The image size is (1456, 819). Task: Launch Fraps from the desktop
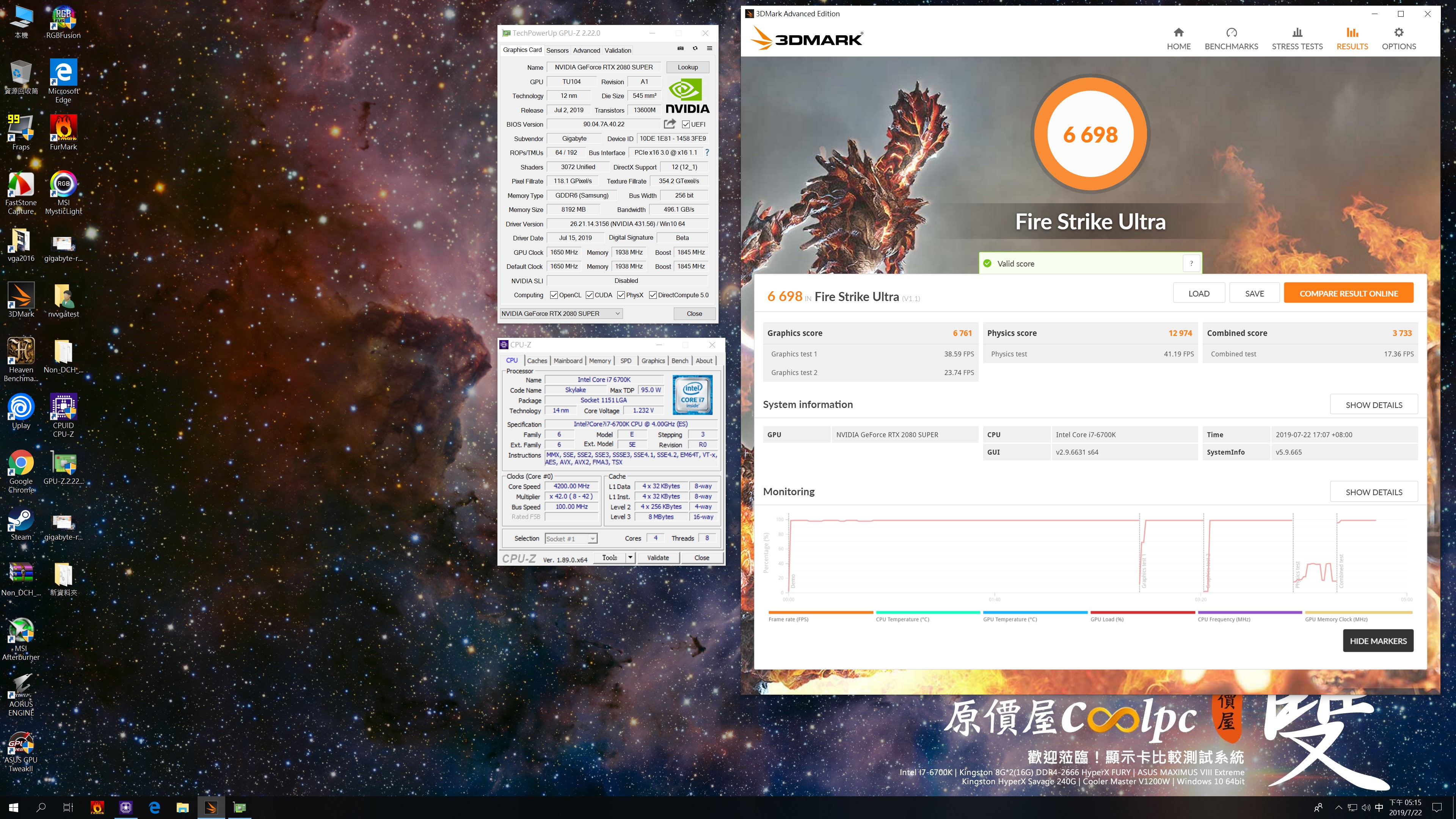point(21,132)
